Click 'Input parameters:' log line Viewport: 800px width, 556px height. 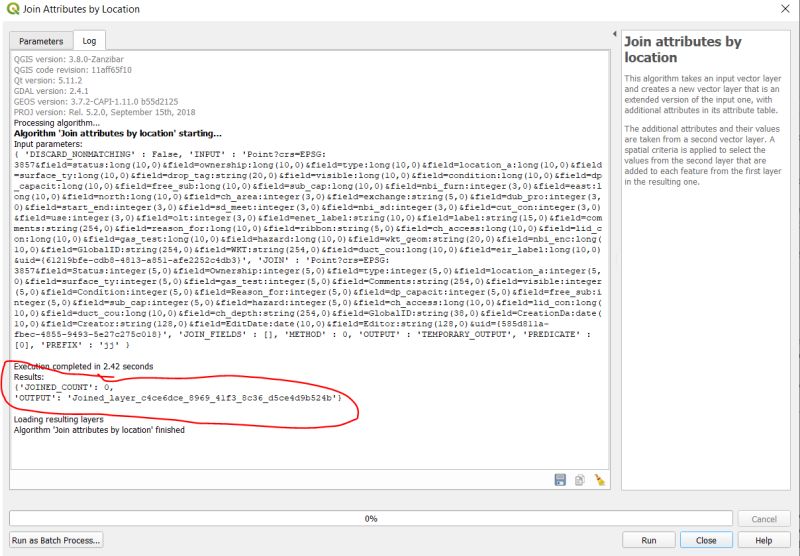click(48, 144)
